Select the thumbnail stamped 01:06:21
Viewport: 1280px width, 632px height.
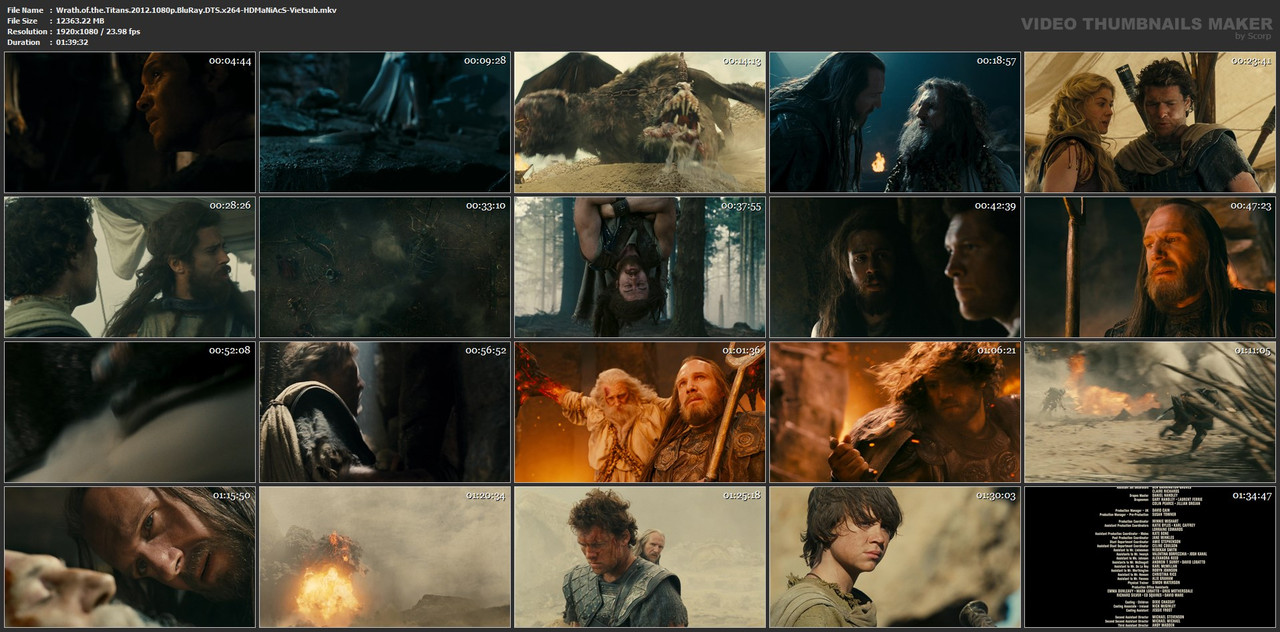pos(895,412)
